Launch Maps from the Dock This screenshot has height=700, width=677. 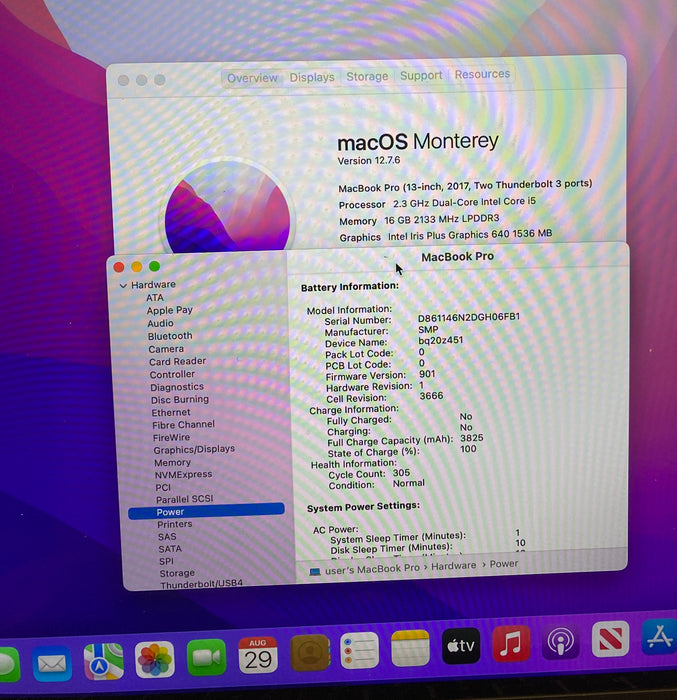tap(104, 662)
